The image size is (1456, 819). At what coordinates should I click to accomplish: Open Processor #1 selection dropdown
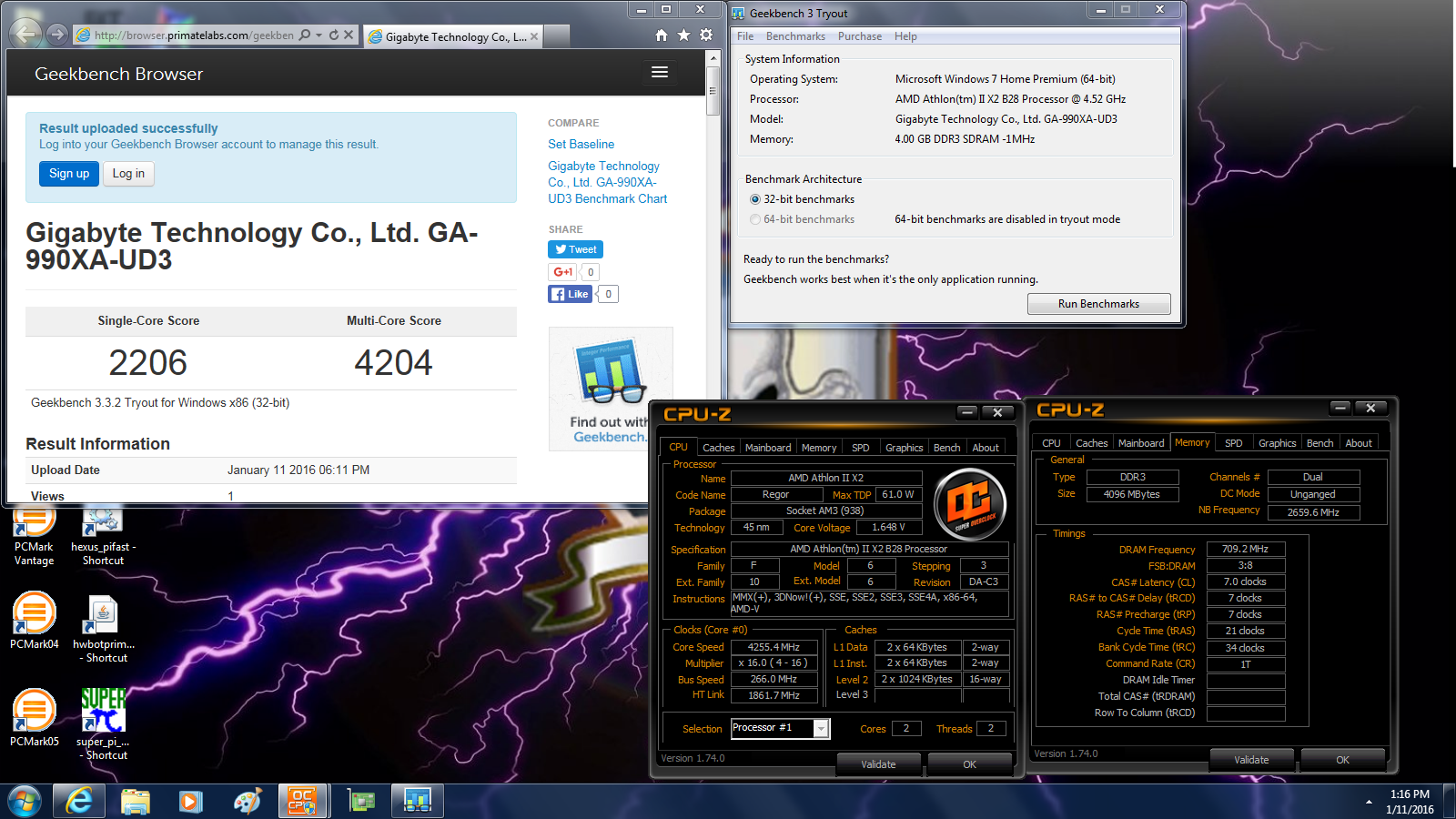(821, 728)
